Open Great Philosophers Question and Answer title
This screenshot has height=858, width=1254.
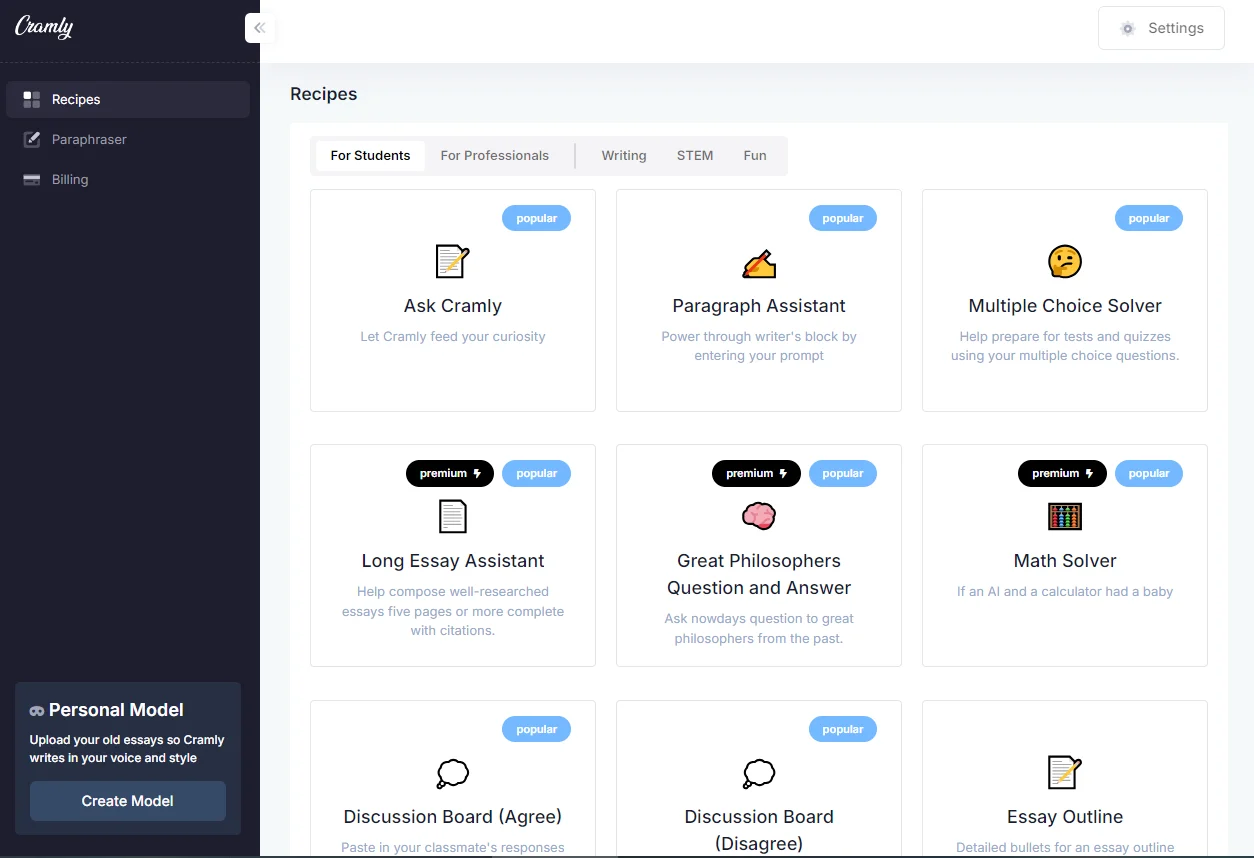pos(759,574)
